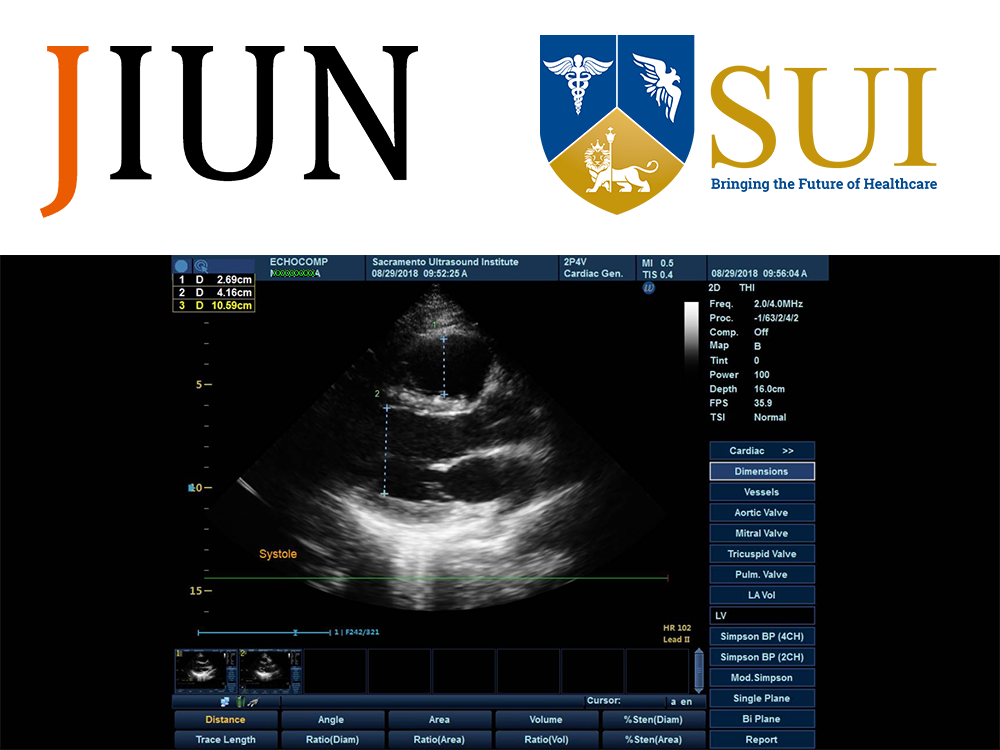Click the ECHOCOMP patient name field
The image size is (1000, 750).
click(298, 262)
